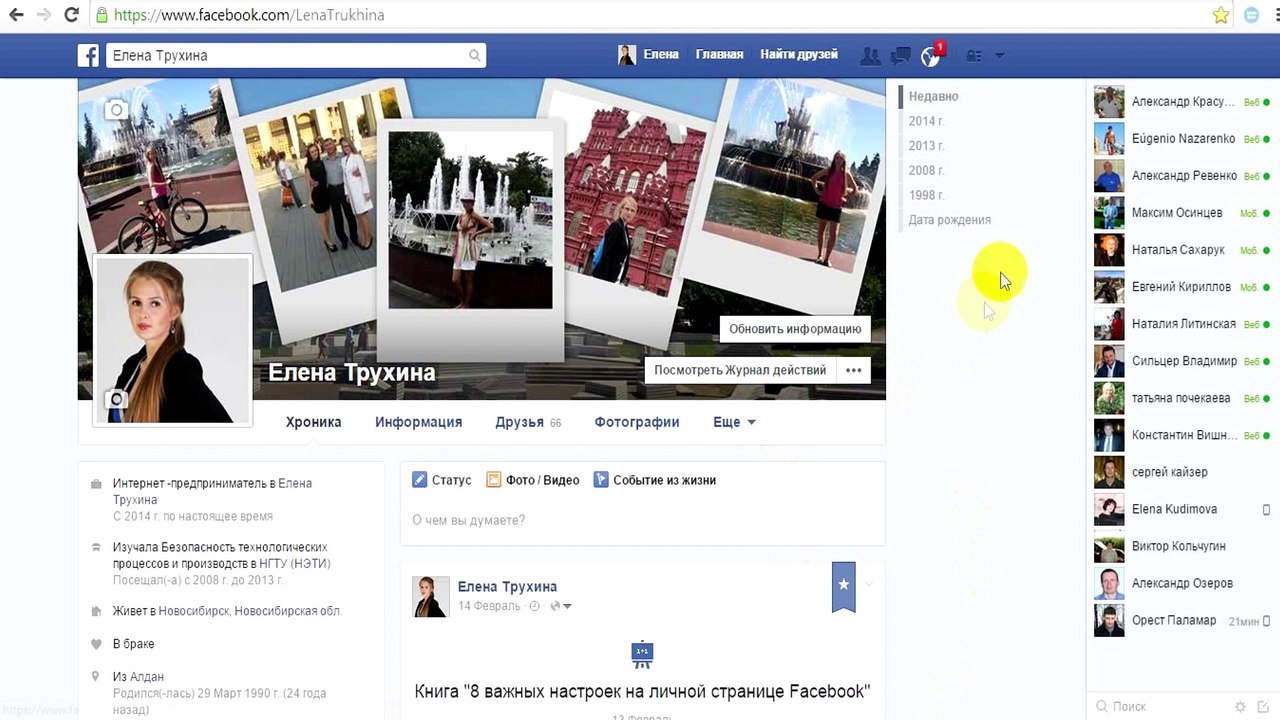Screen dimensions: 1280x720
Task: Bookmark the page with the star icon
Action: 1221,15
